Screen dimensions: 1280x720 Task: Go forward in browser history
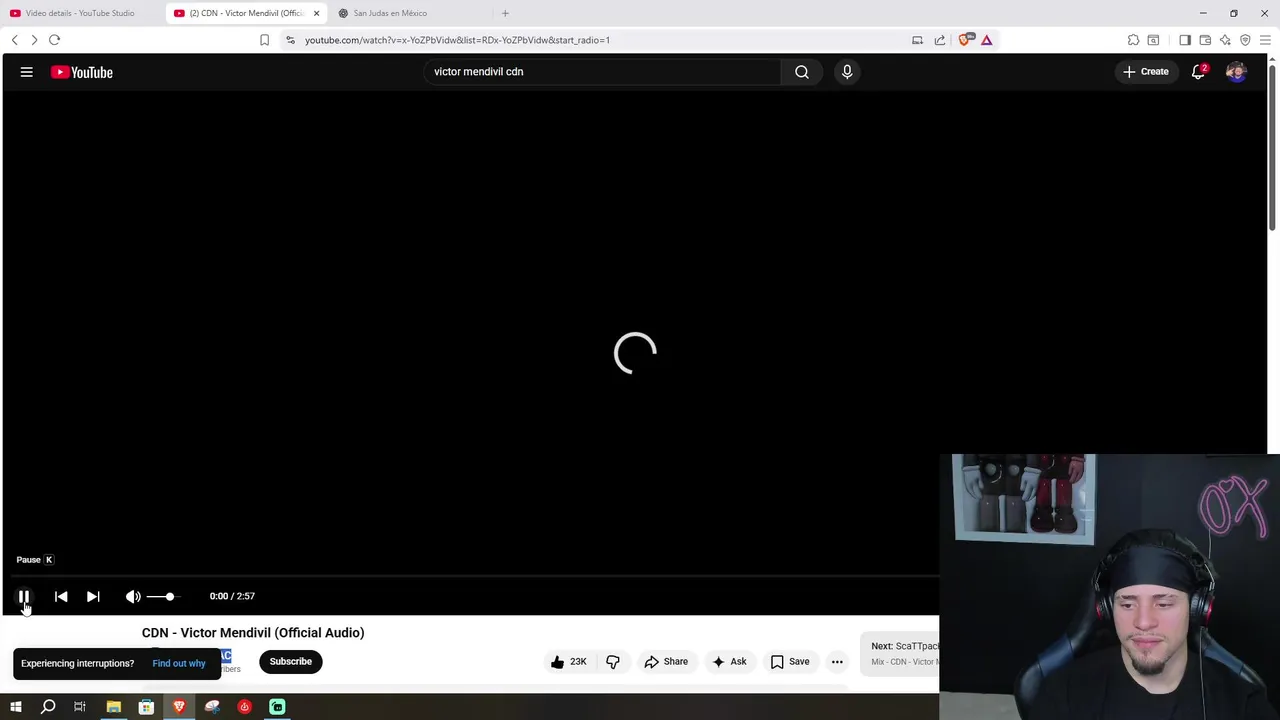pos(34,40)
